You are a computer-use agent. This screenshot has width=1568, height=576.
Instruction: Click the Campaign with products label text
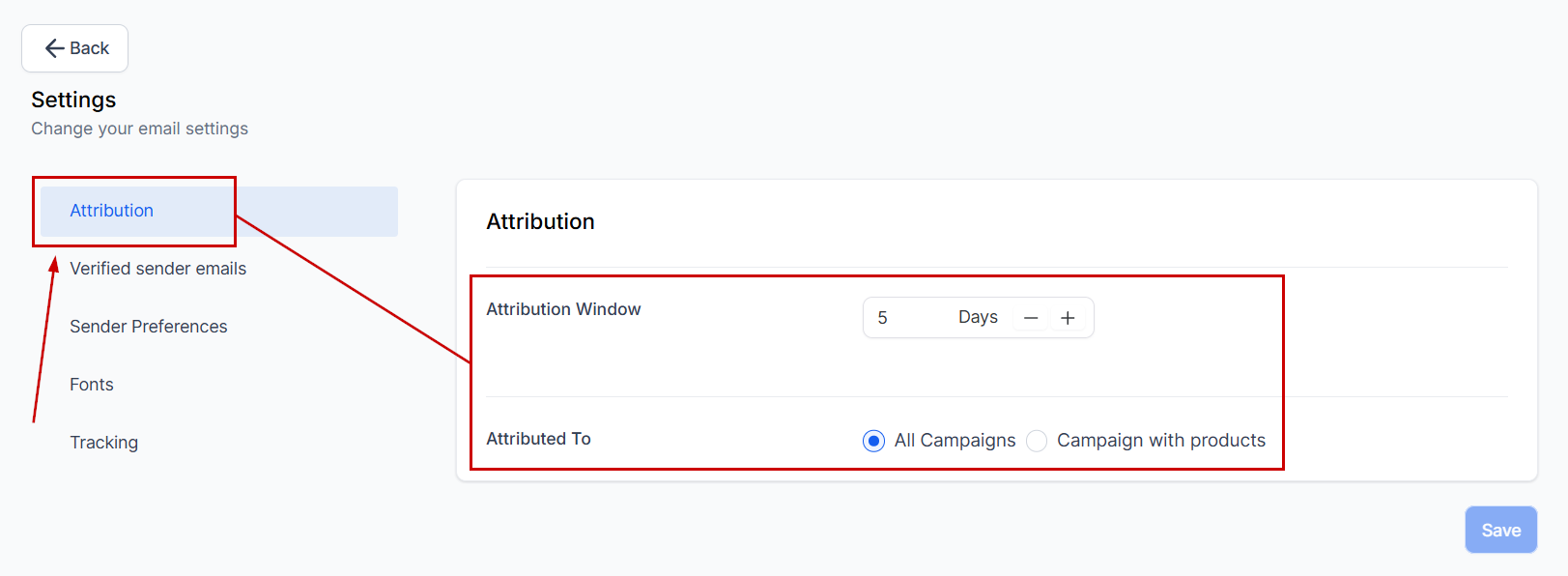point(1160,441)
